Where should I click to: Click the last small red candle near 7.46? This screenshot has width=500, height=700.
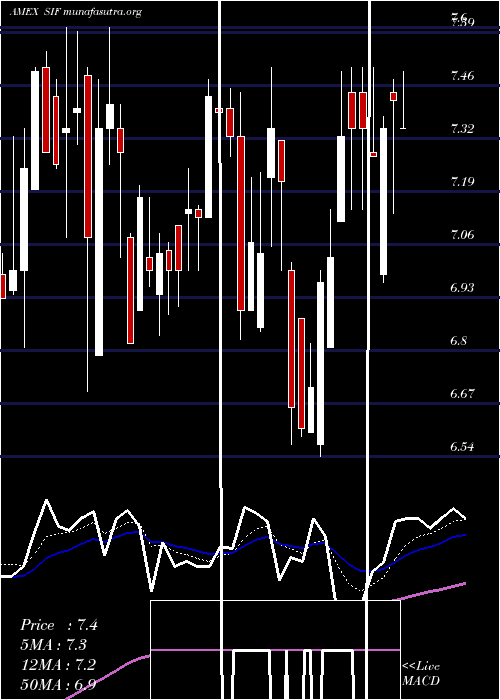tap(394, 96)
